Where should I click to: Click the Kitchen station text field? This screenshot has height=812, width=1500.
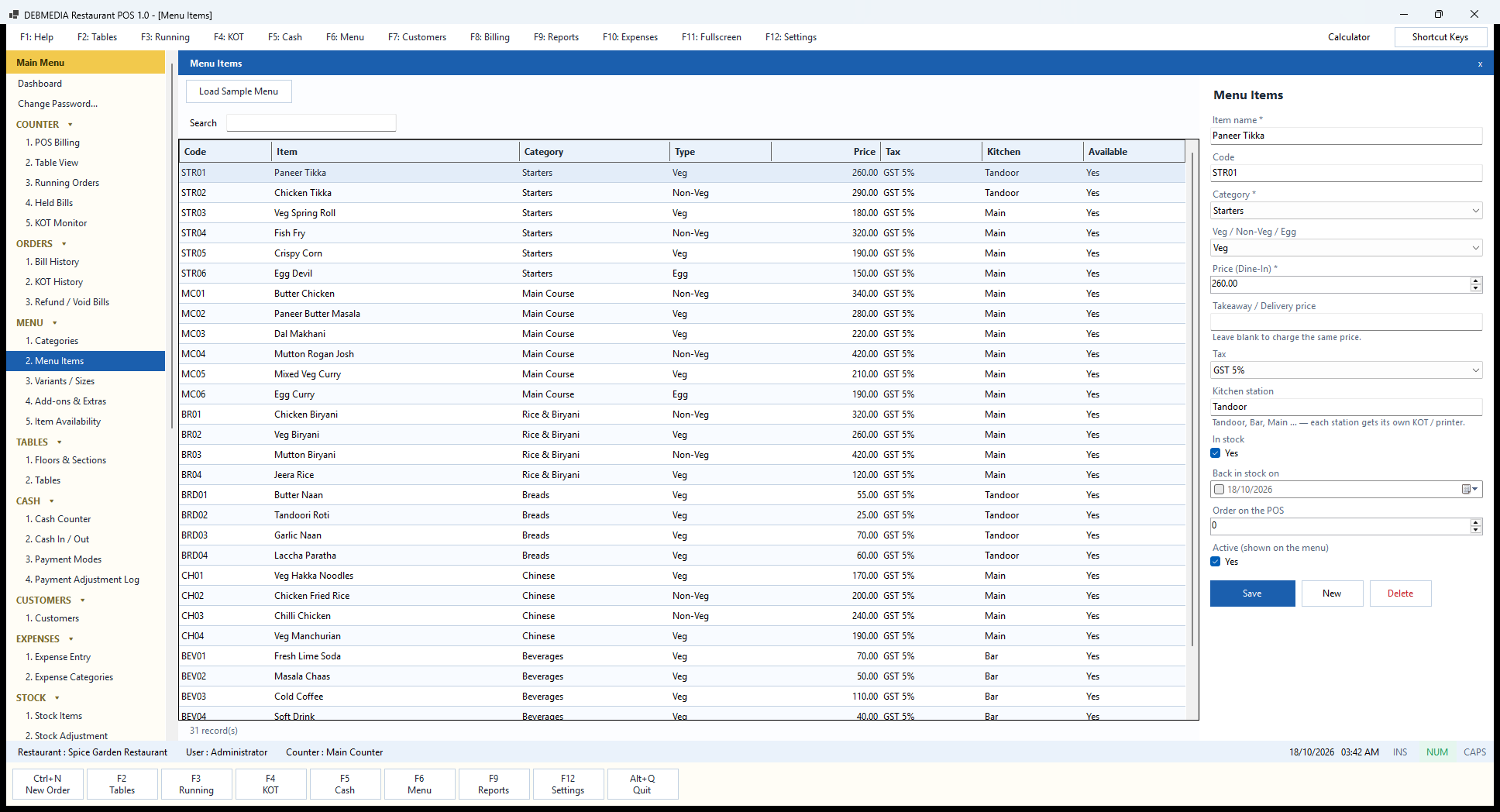[x=1347, y=407]
